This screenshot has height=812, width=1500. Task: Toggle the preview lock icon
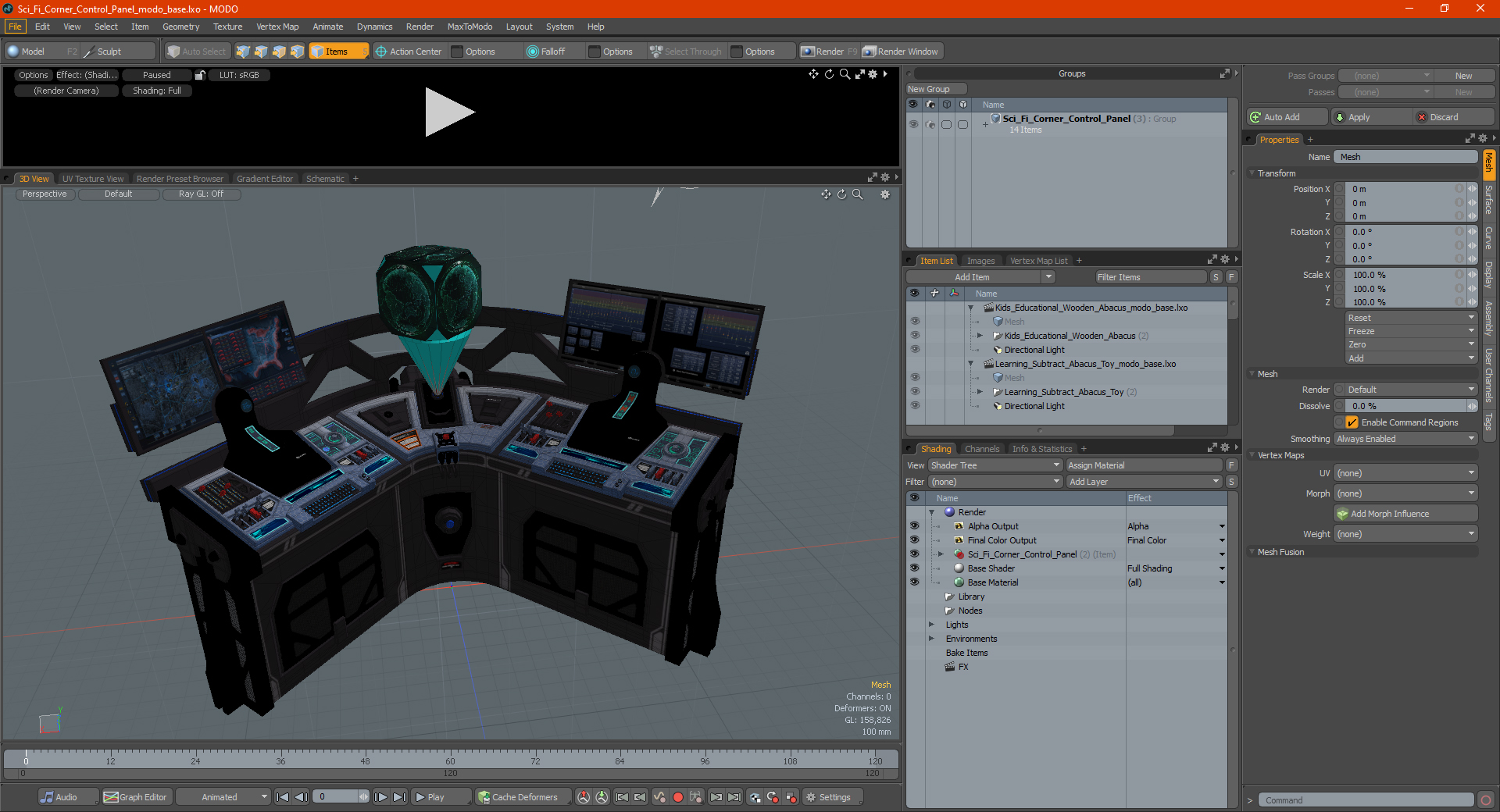pos(200,75)
